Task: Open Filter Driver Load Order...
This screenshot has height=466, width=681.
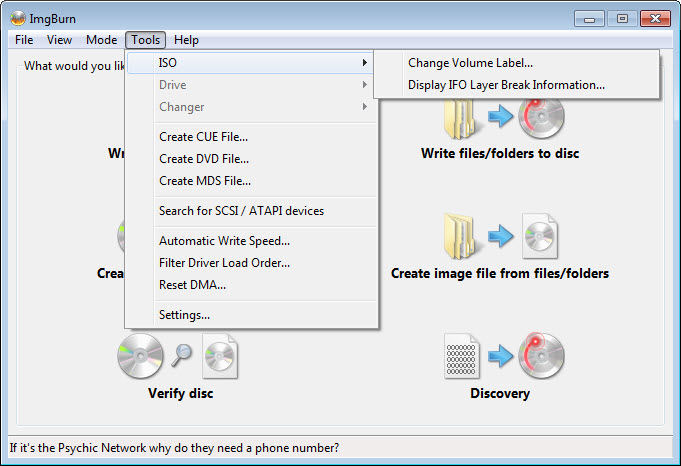Action: [251, 263]
